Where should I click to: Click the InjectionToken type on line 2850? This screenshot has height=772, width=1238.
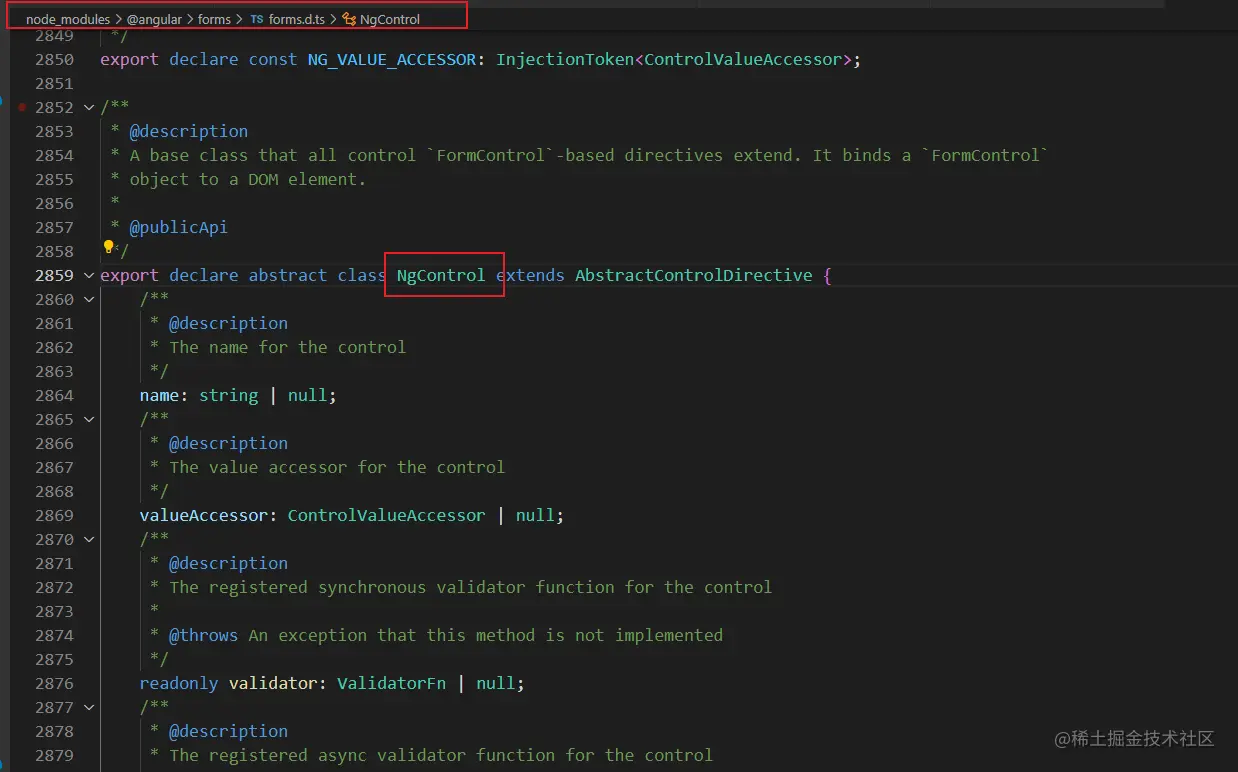pos(565,59)
